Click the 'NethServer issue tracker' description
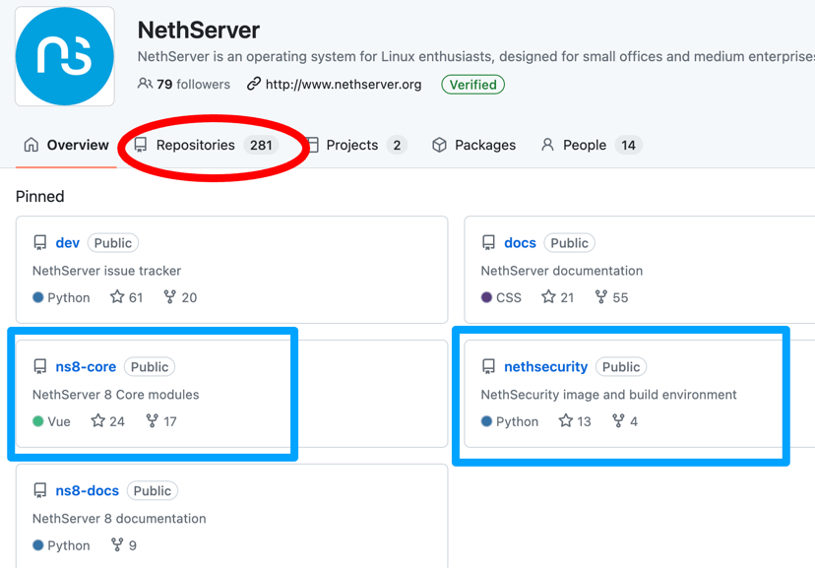This screenshot has width=815, height=568. (107, 271)
